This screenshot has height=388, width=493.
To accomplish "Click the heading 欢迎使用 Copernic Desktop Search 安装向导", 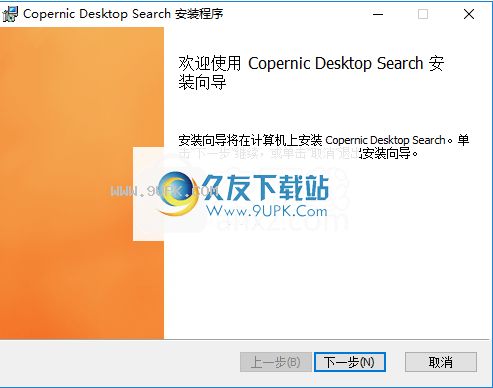I will point(311,73).
